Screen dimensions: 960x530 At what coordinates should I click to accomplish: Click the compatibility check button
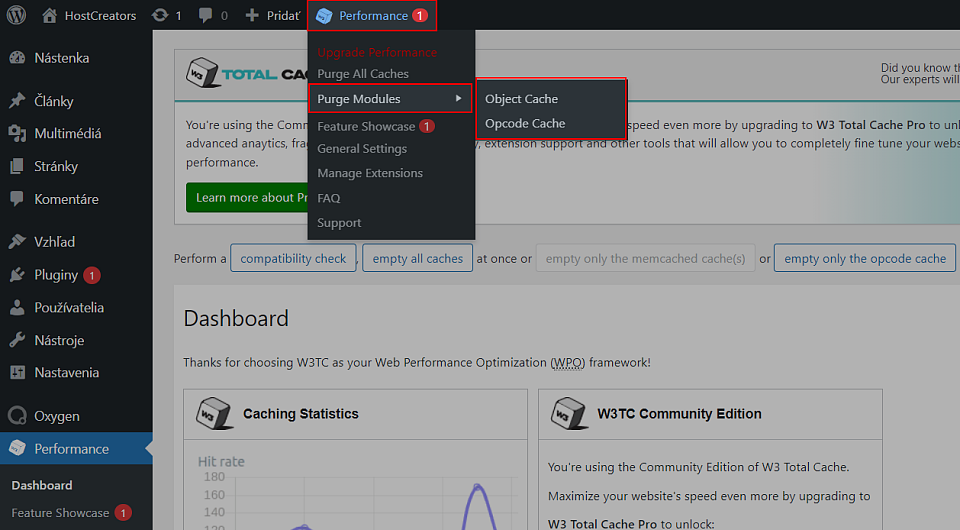(x=293, y=258)
